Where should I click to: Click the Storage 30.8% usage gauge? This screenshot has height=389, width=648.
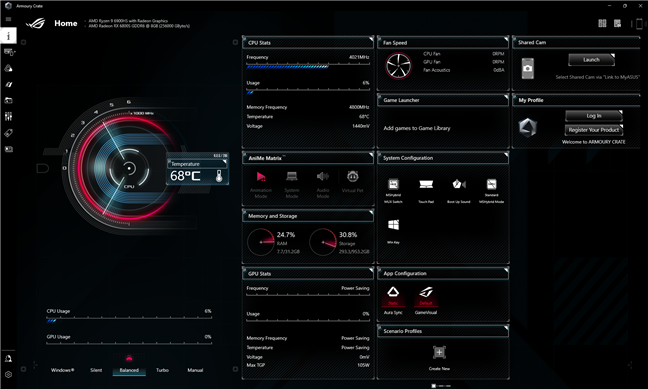point(323,242)
